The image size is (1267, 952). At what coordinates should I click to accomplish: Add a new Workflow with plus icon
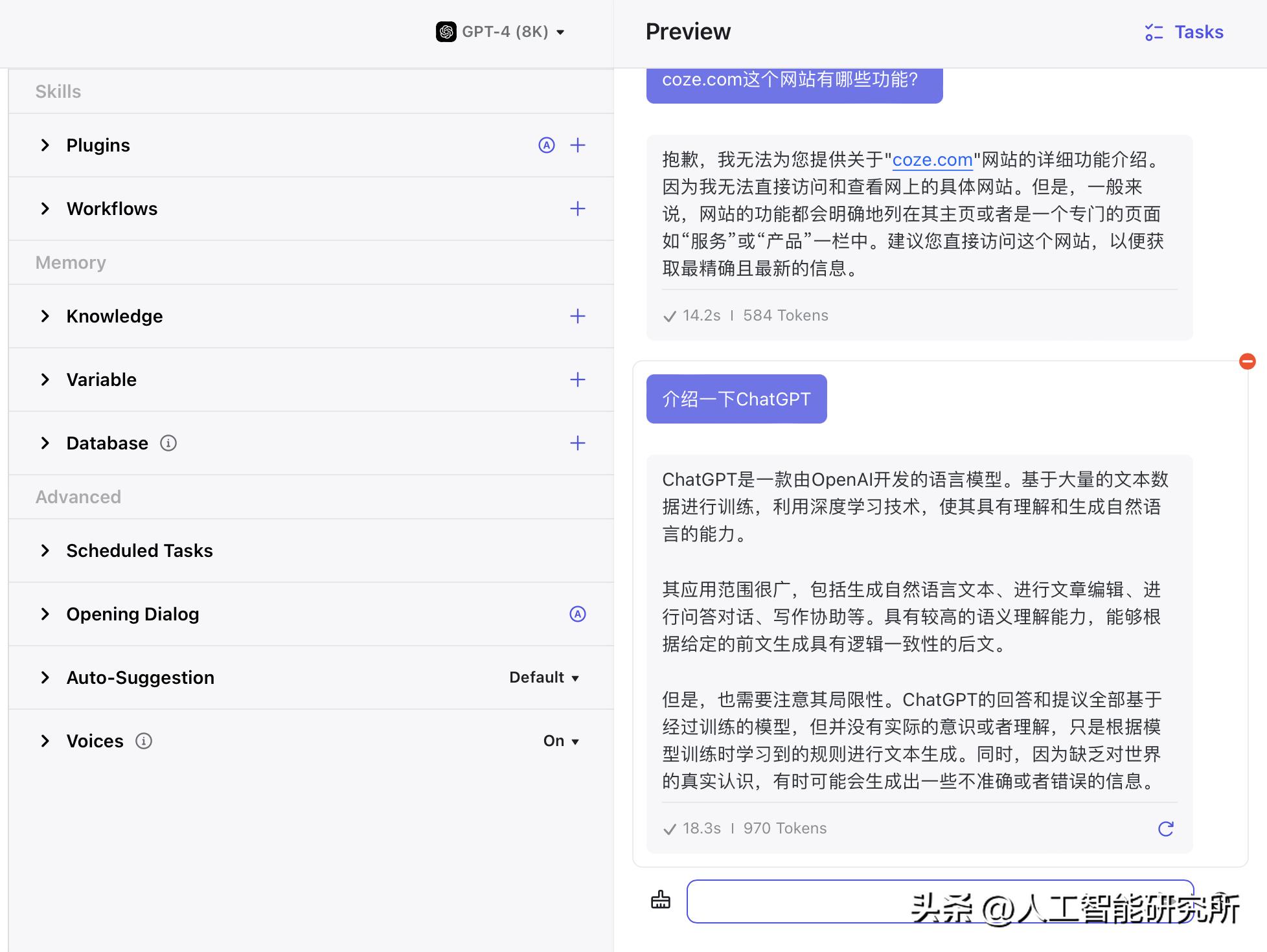pyautogui.click(x=577, y=209)
